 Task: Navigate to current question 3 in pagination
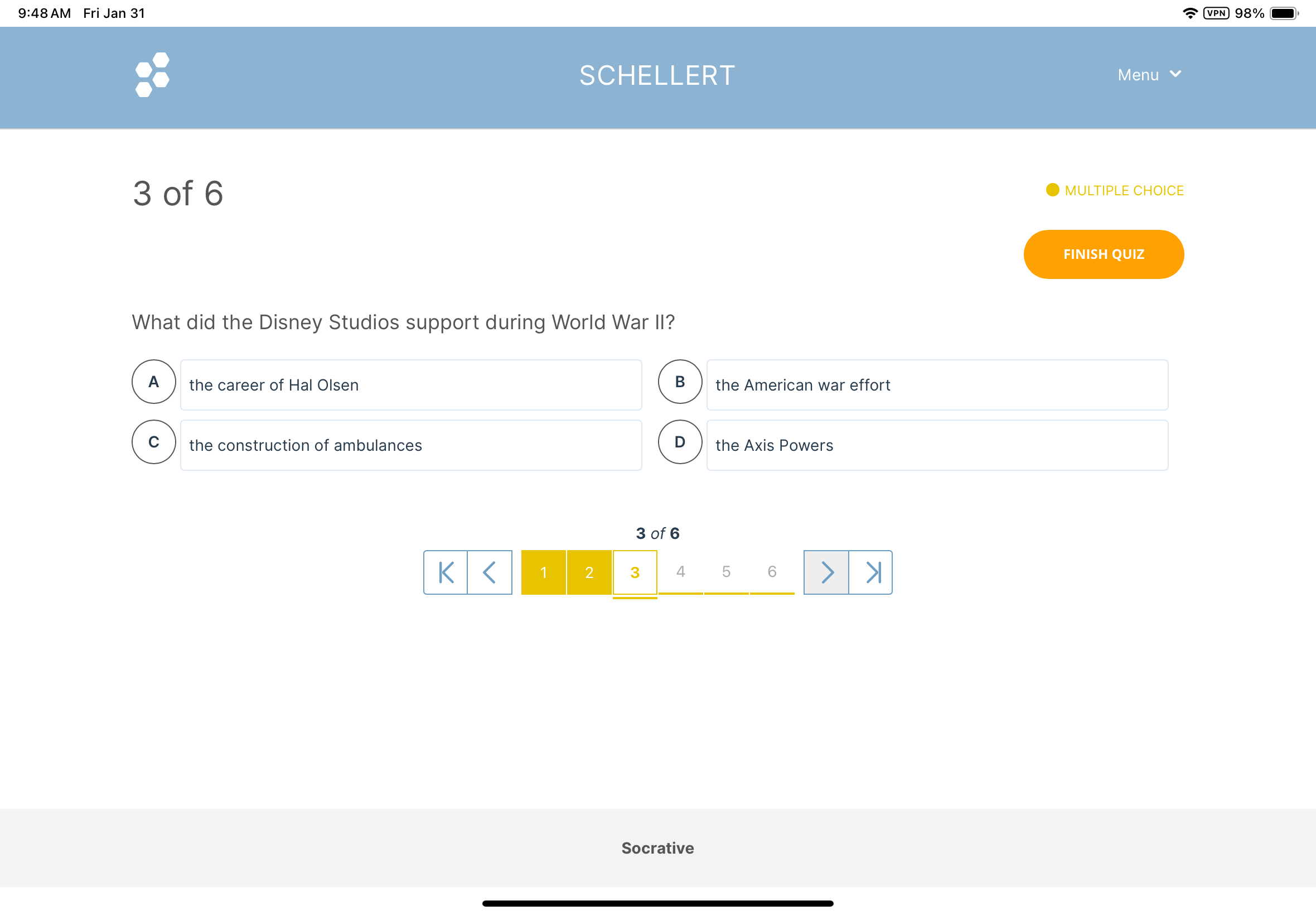[635, 572]
